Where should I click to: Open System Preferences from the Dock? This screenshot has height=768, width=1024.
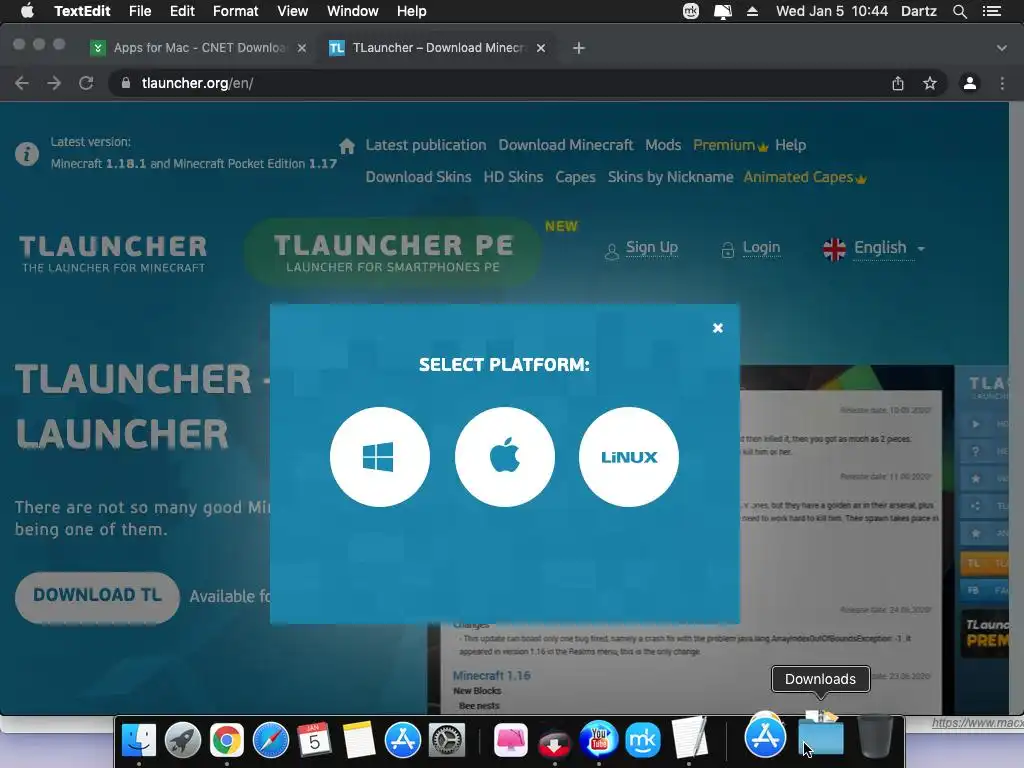point(447,740)
